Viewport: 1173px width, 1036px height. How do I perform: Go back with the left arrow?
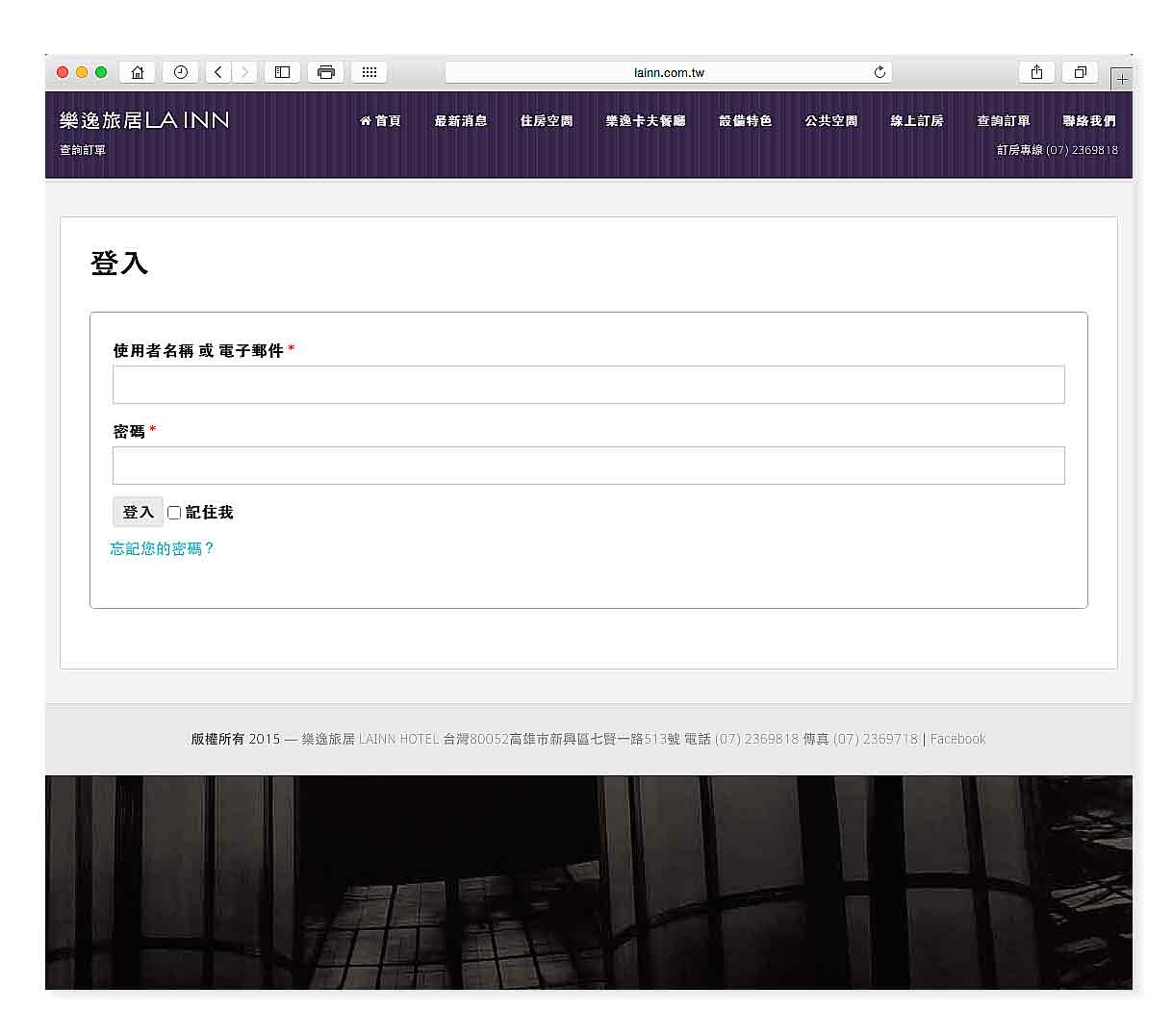[218, 72]
